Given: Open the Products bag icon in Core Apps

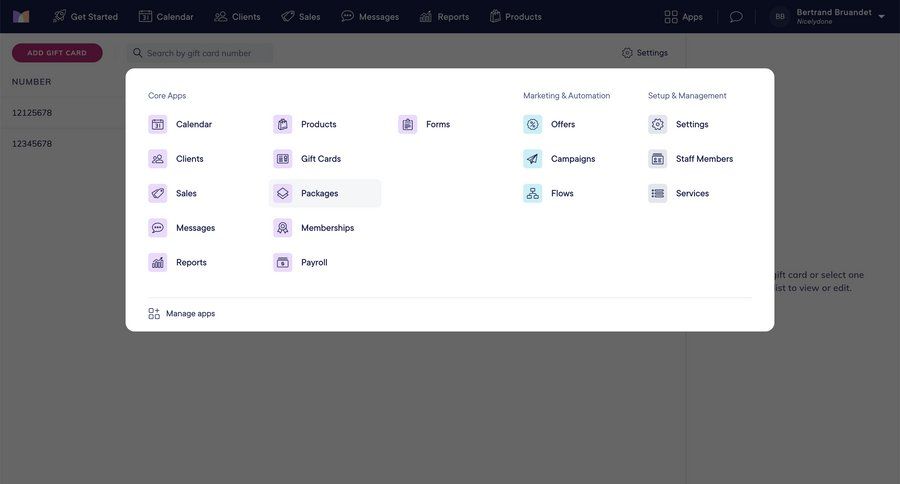Looking at the screenshot, I should [282, 124].
